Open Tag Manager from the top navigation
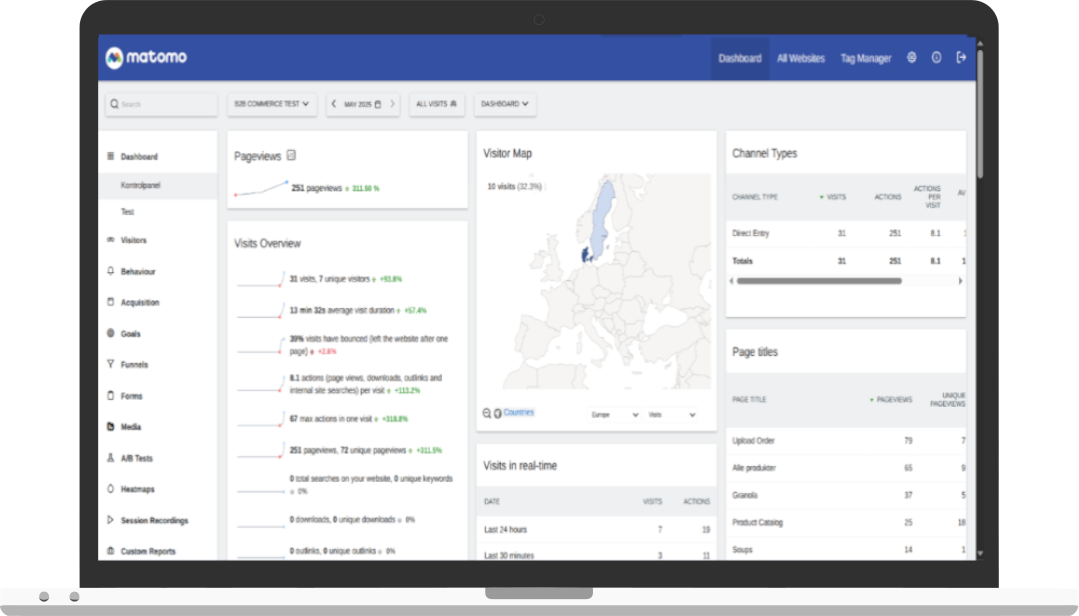 click(866, 58)
